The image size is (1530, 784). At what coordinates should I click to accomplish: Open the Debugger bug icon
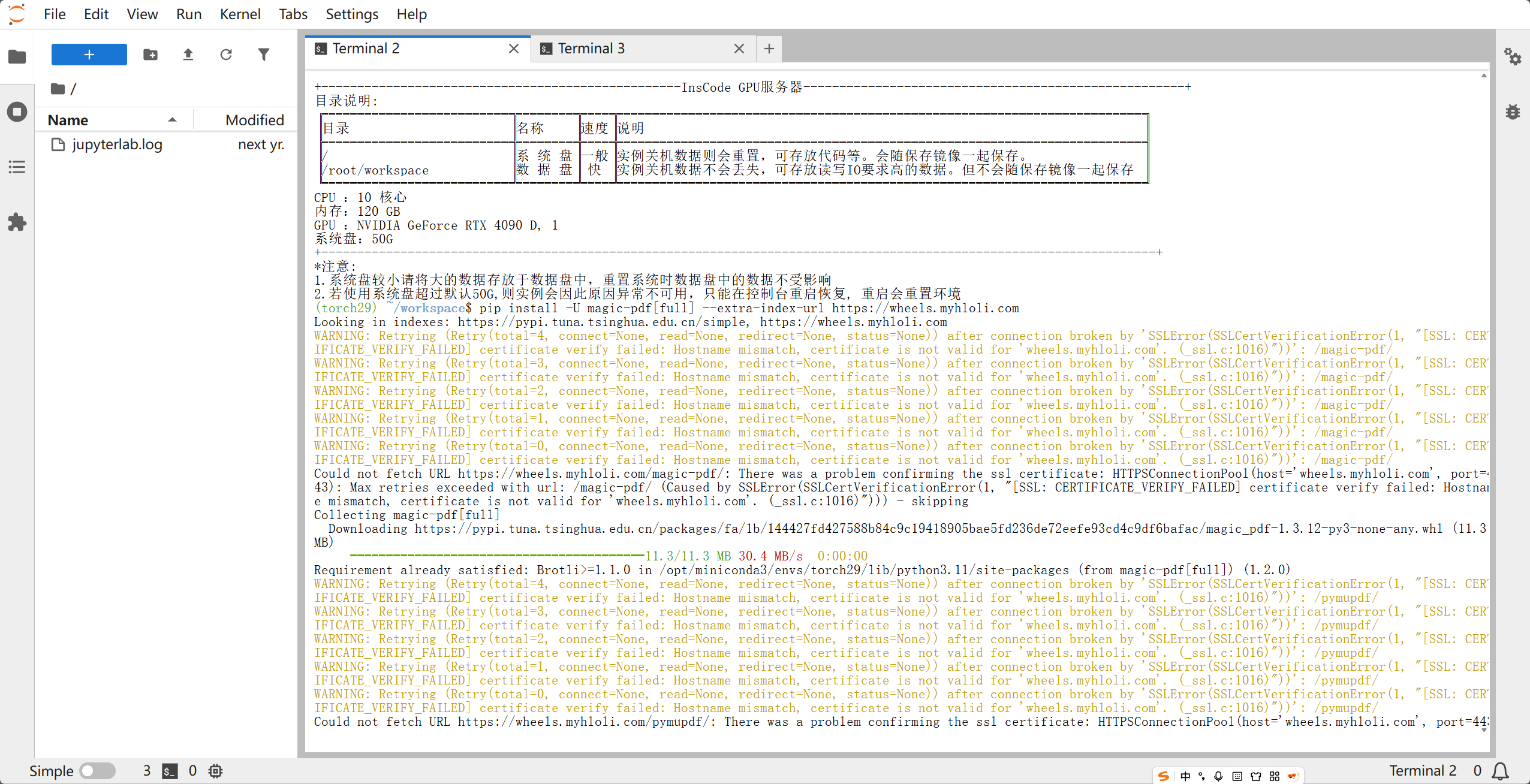pyautogui.click(x=1512, y=111)
